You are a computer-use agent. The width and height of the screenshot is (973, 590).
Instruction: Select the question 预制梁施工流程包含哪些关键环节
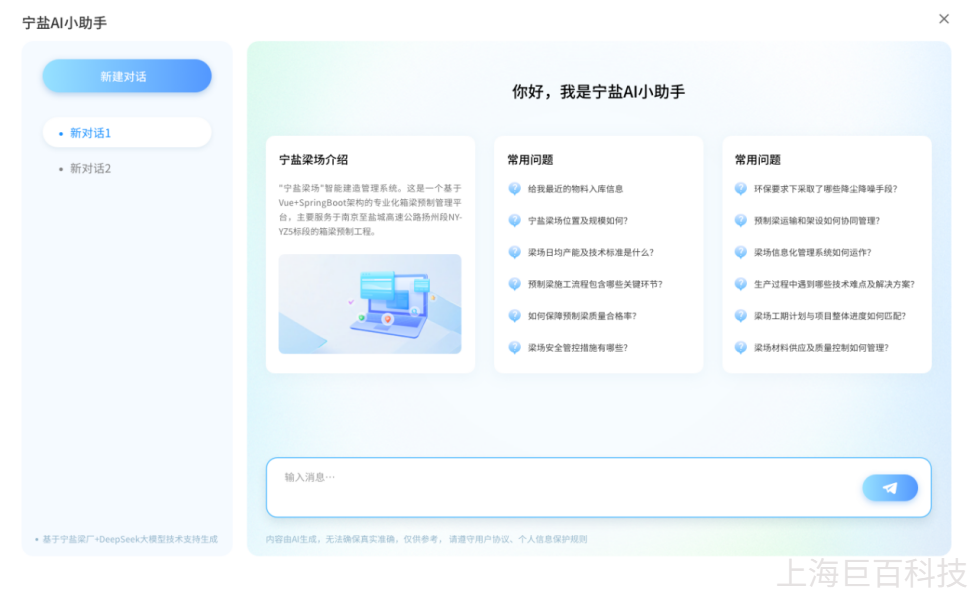coord(590,284)
